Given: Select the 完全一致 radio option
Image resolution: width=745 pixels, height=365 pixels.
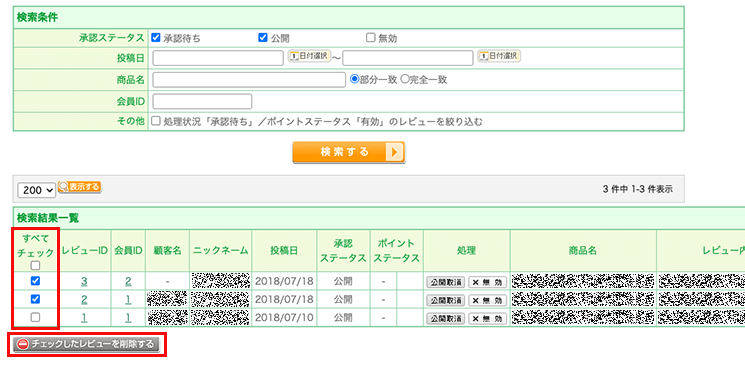Looking at the screenshot, I should click(x=405, y=79).
